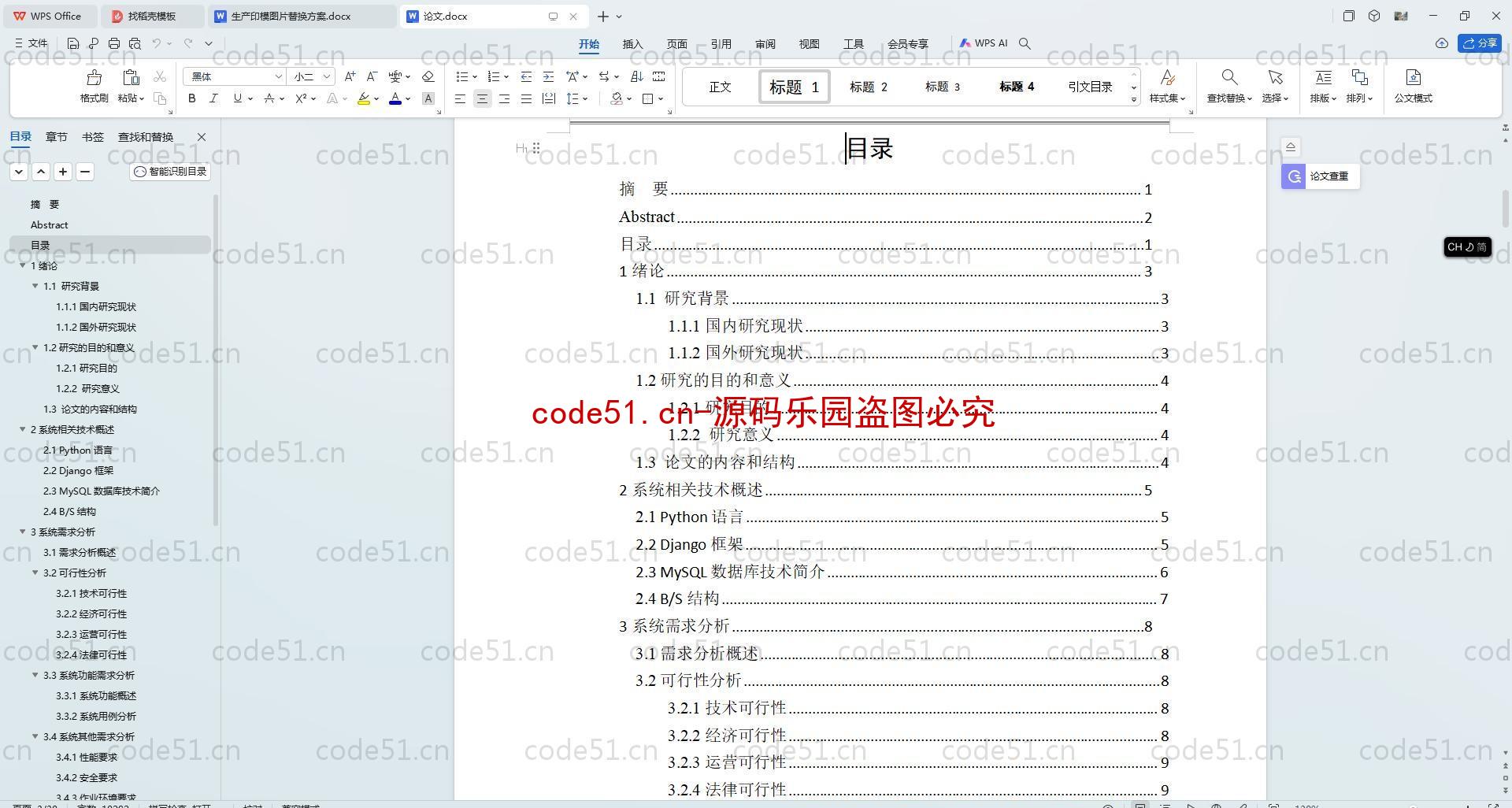Open Find and Replace (查找替换) tool
Viewport: 1512px width, 808px height.
coord(1228,86)
